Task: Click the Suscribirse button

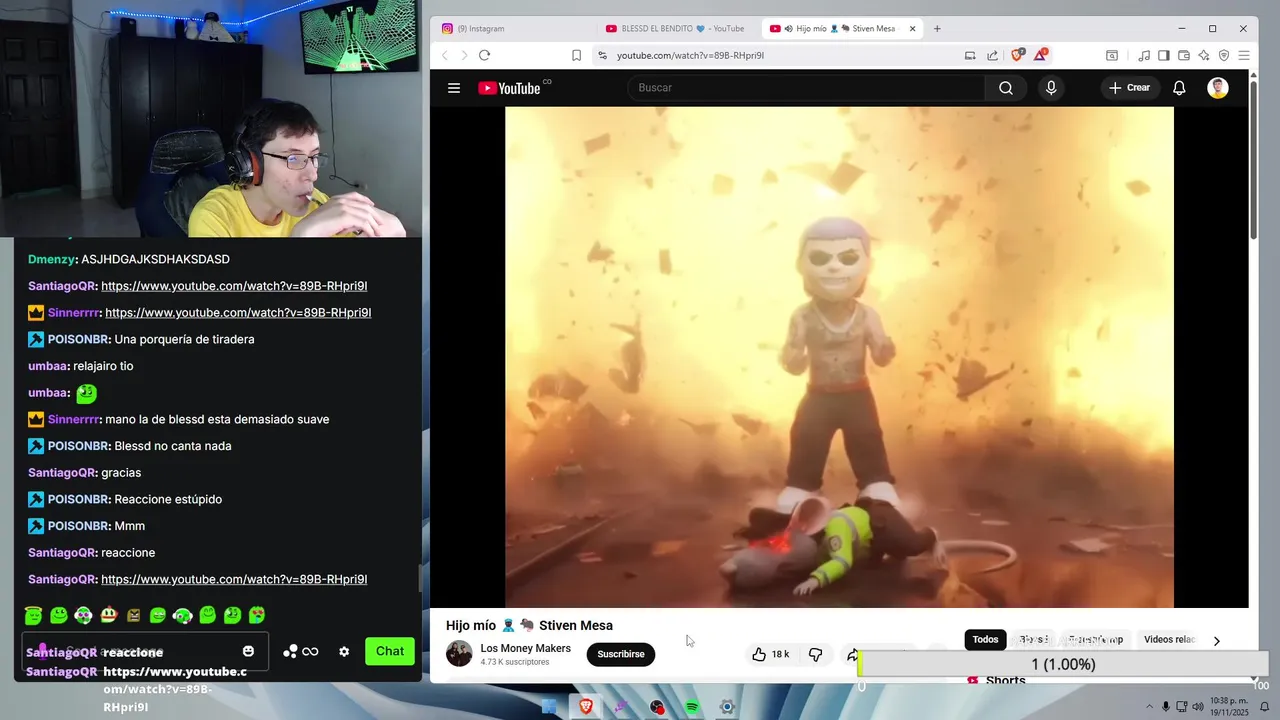Action: click(x=621, y=654)
